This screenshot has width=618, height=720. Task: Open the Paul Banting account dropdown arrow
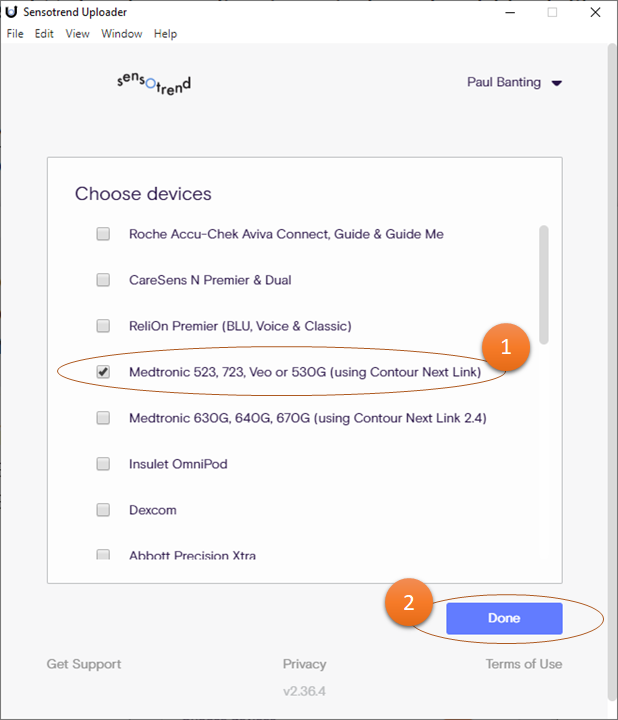556,83
